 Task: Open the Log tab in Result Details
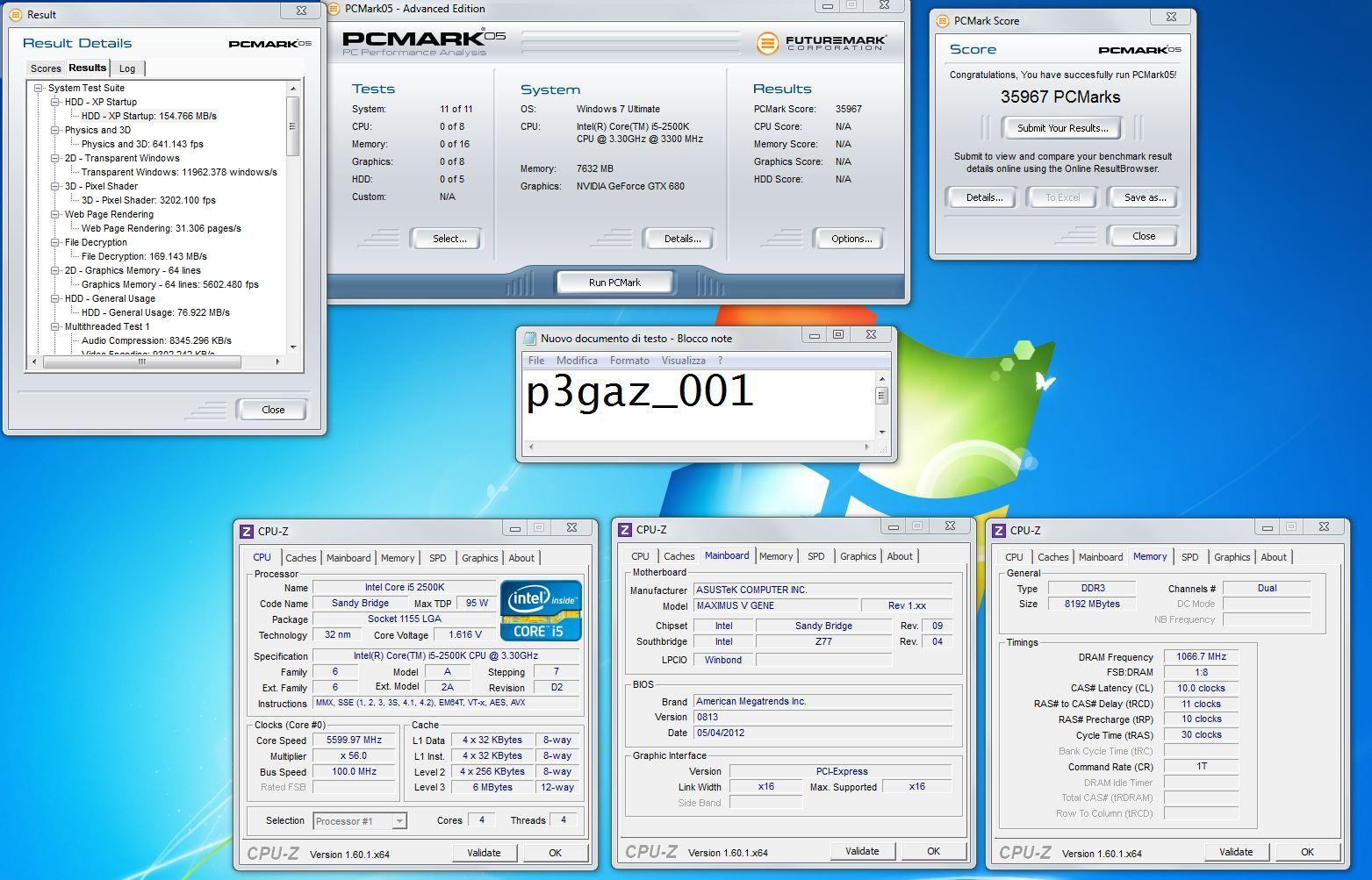(x=127, y=68)
